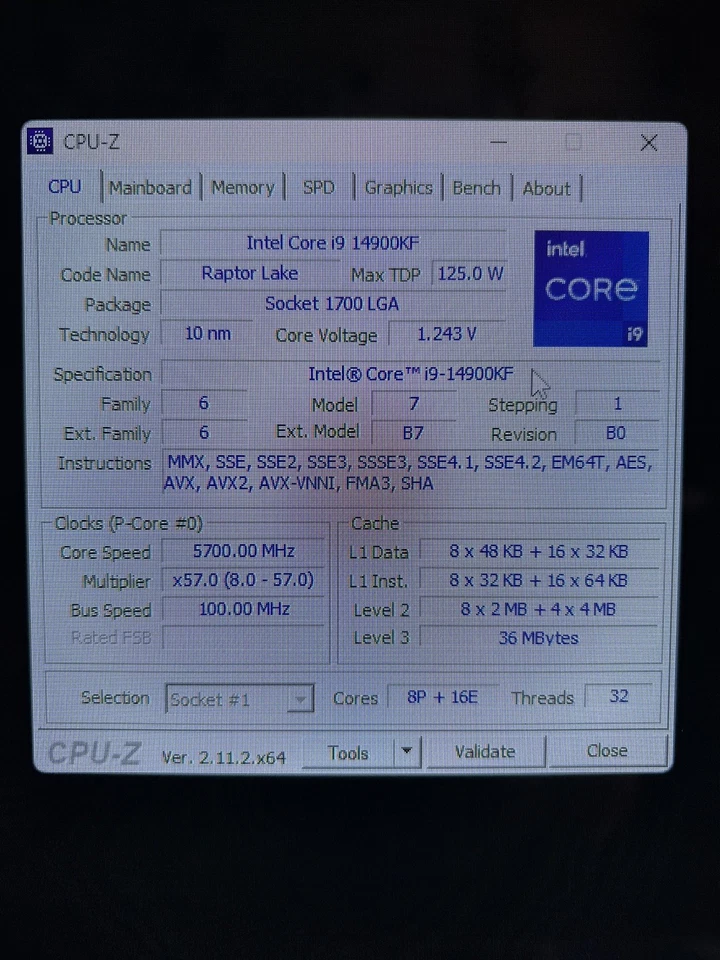Click the Family value 6
This screenshot has height=960, width=720.
click(204, 403)
